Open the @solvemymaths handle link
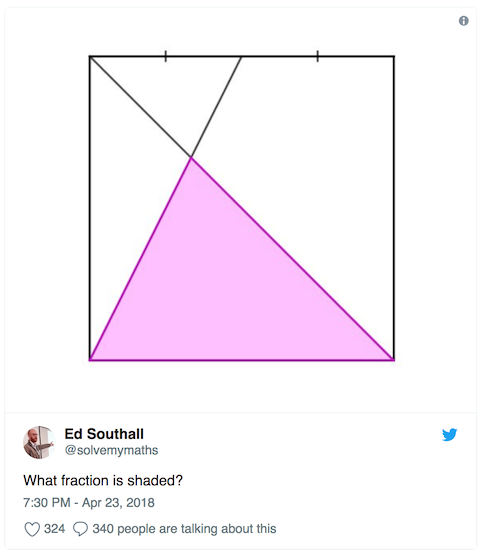 point(111,450)
